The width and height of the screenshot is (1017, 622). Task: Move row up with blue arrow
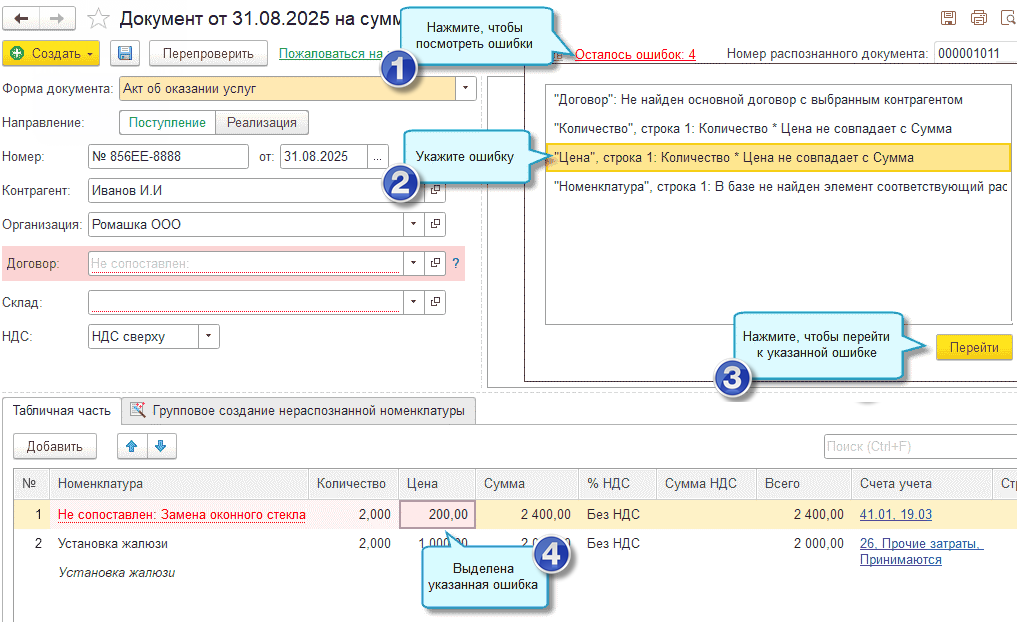tap(131, 446)
